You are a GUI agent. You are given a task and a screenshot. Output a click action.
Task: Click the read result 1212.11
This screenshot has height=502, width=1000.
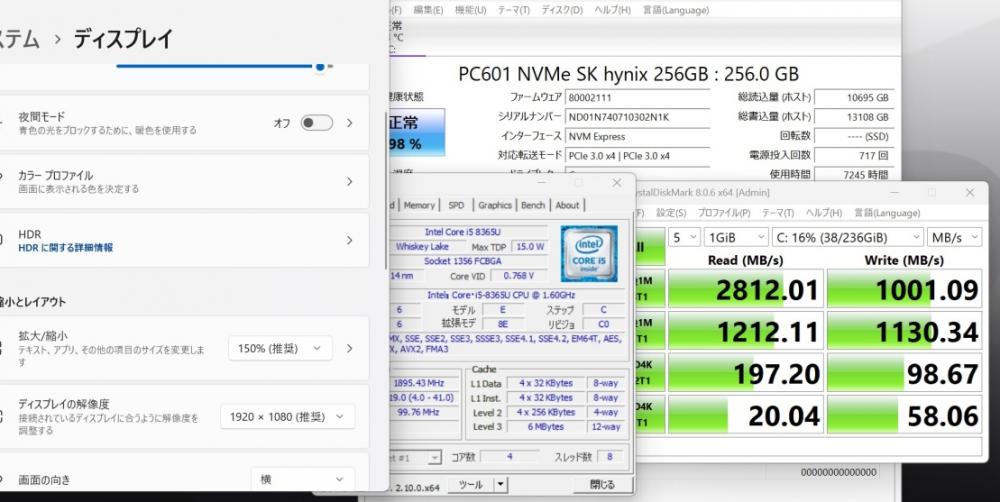tap(744, 332)
